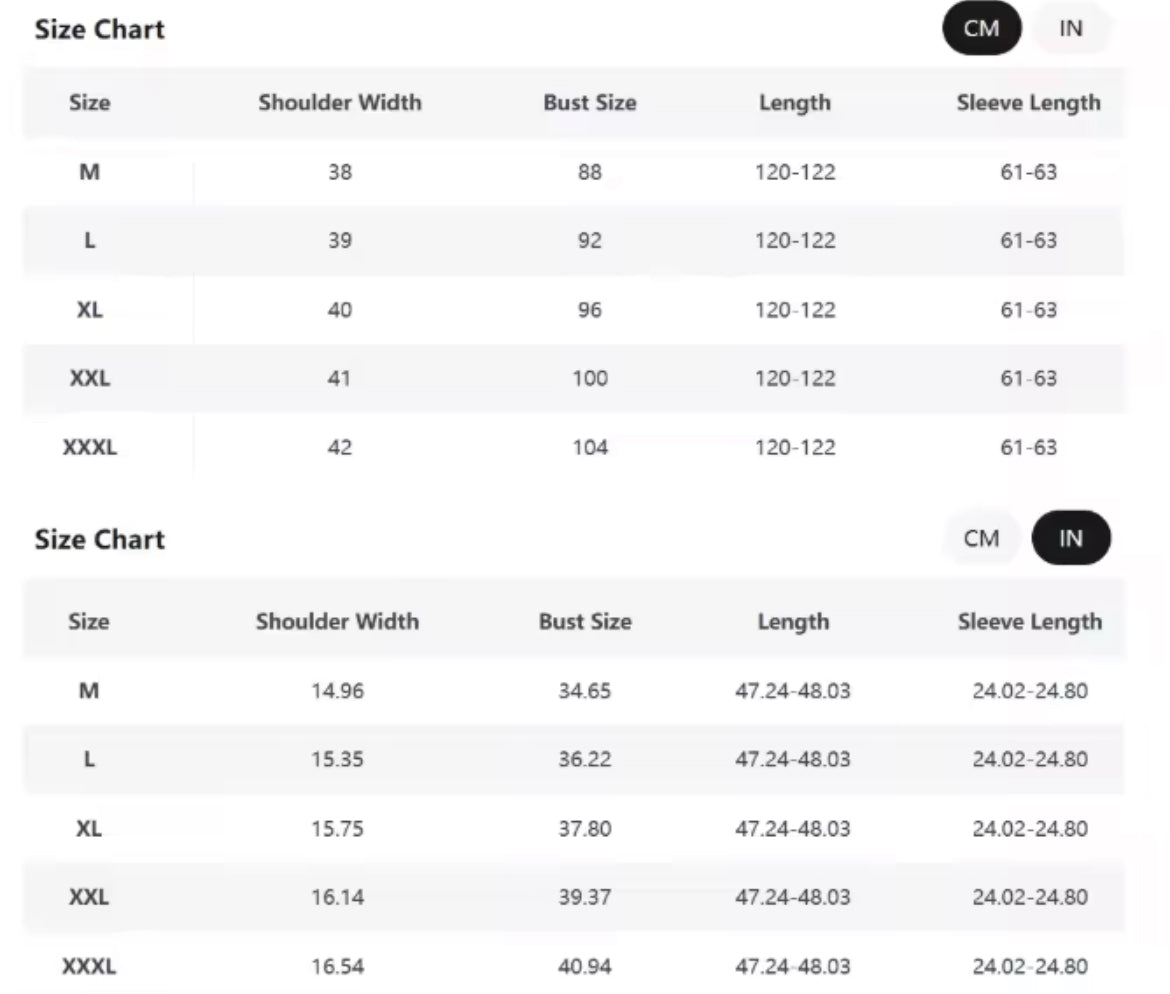Click the bust value 104 for XXXL
1170x994 pixels.
[590, 447]
